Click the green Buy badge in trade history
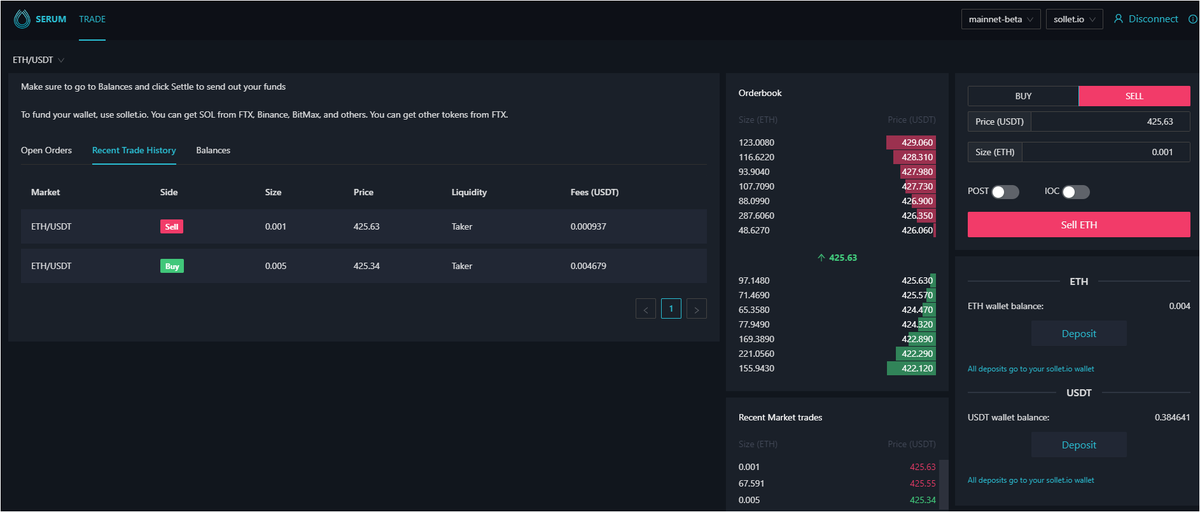Viewport: 1200px width, 512px height. click(x=171, y=266)
